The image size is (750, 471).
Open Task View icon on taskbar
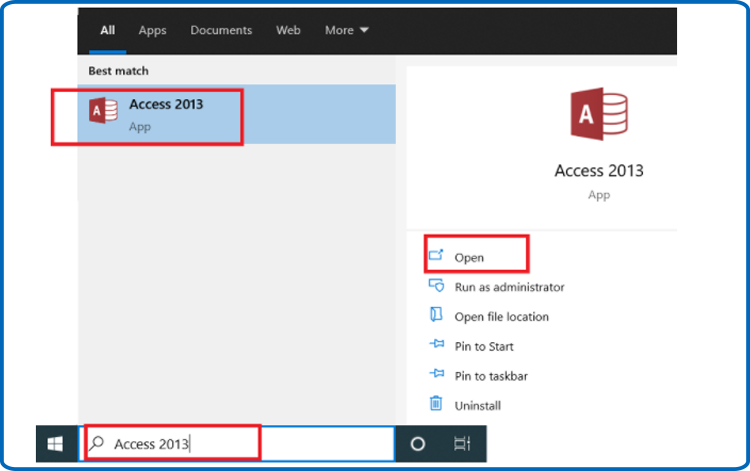(462, 444)
